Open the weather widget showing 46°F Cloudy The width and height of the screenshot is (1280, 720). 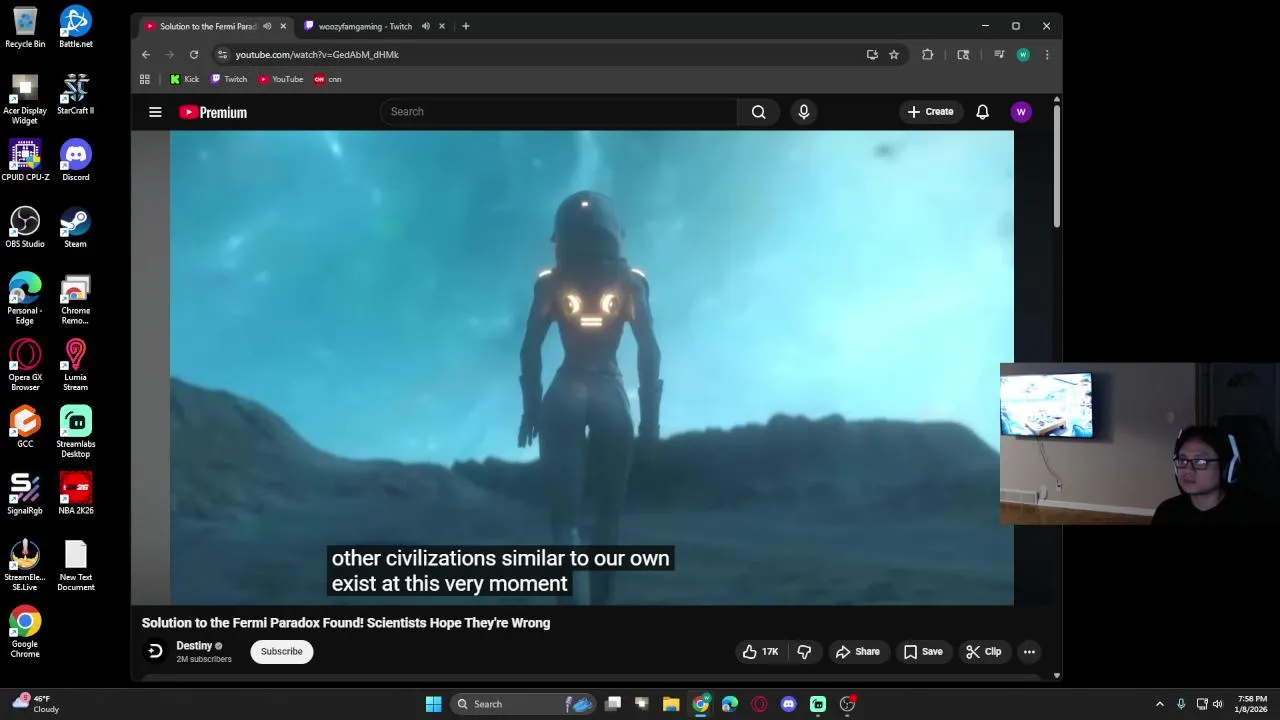(x=36, y=704)
